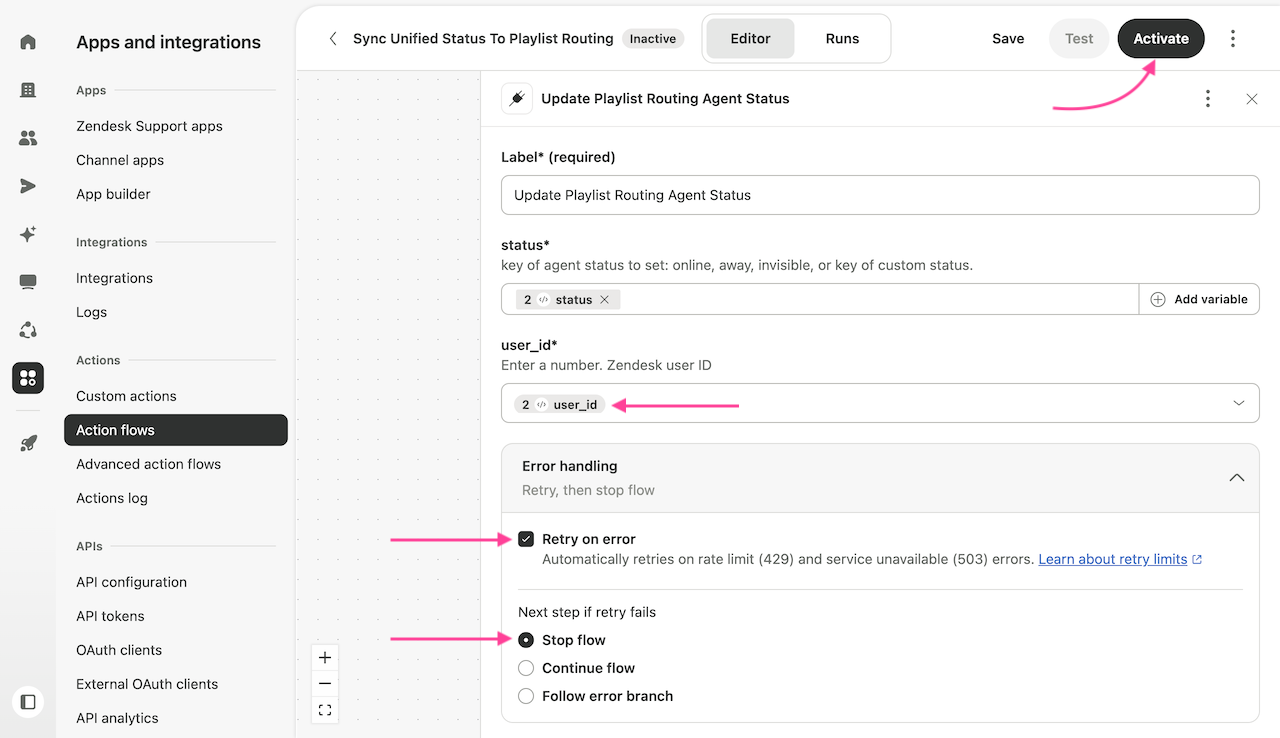Open the Workspaces monitor icon in sidebar
1280x738 pixels.
click(x=28, y=282)
